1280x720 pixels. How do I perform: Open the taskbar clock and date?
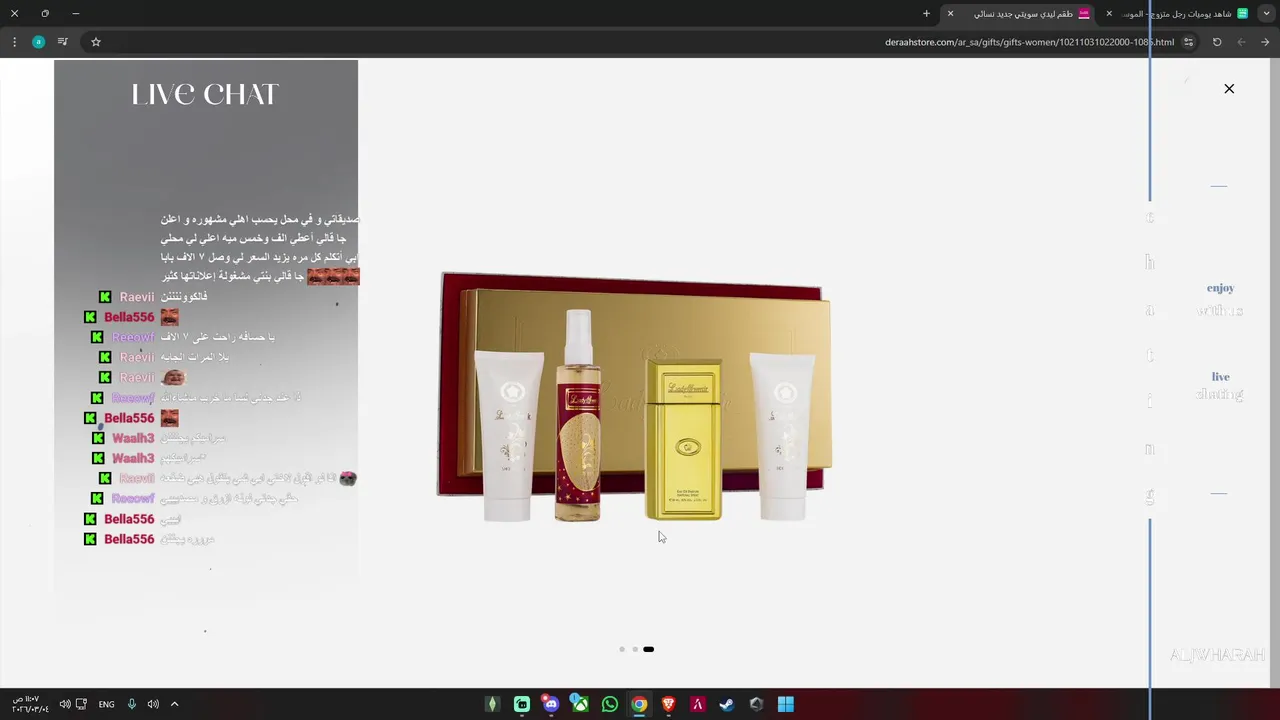(30, 704)
